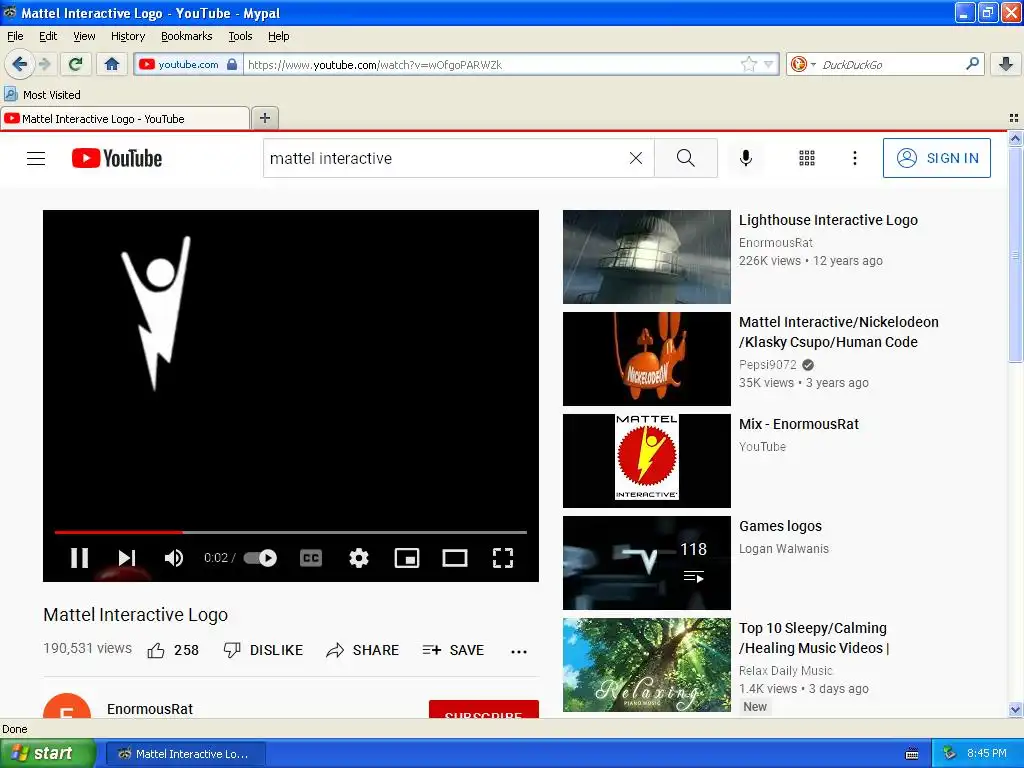The height and width of the screenshot is (768, 1024).
Task: Go to the browser home page
Action: point(112,64)
